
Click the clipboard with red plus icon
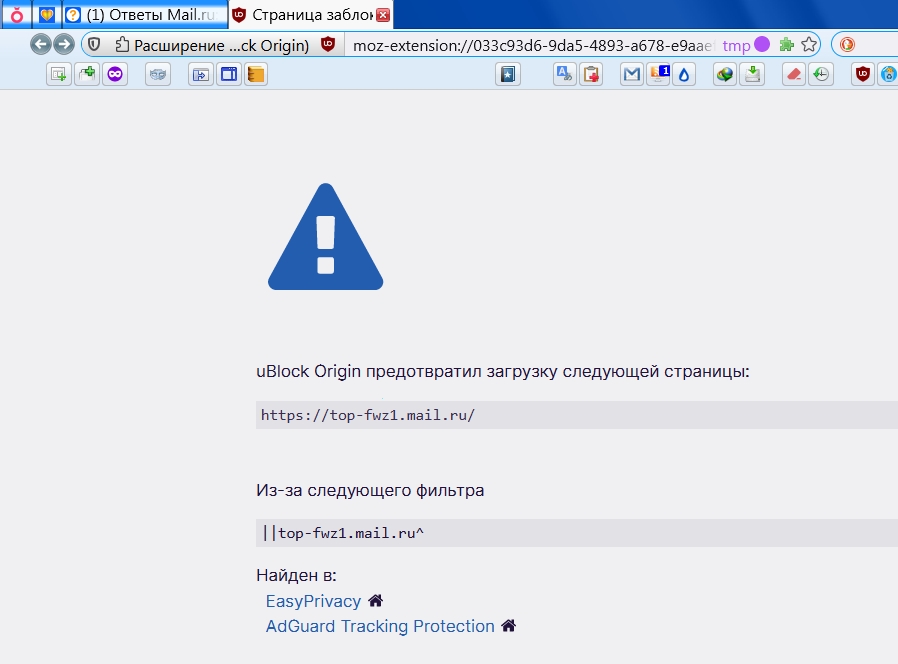coord(591,74)
